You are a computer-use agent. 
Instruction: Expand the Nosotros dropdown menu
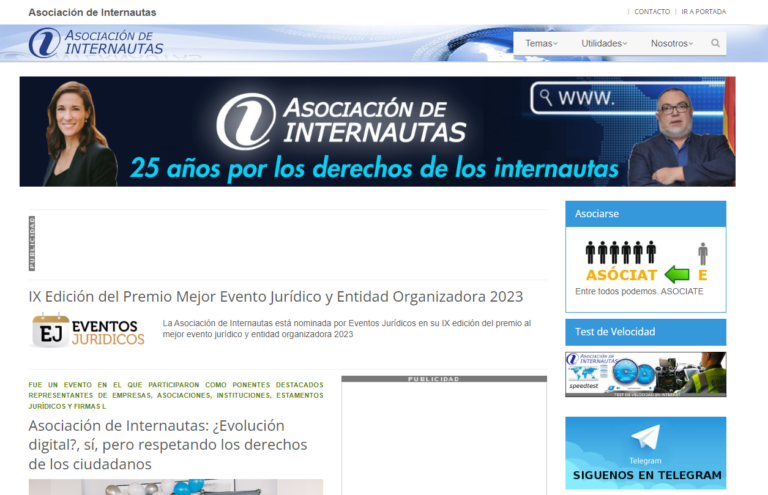tap(671, 44)
